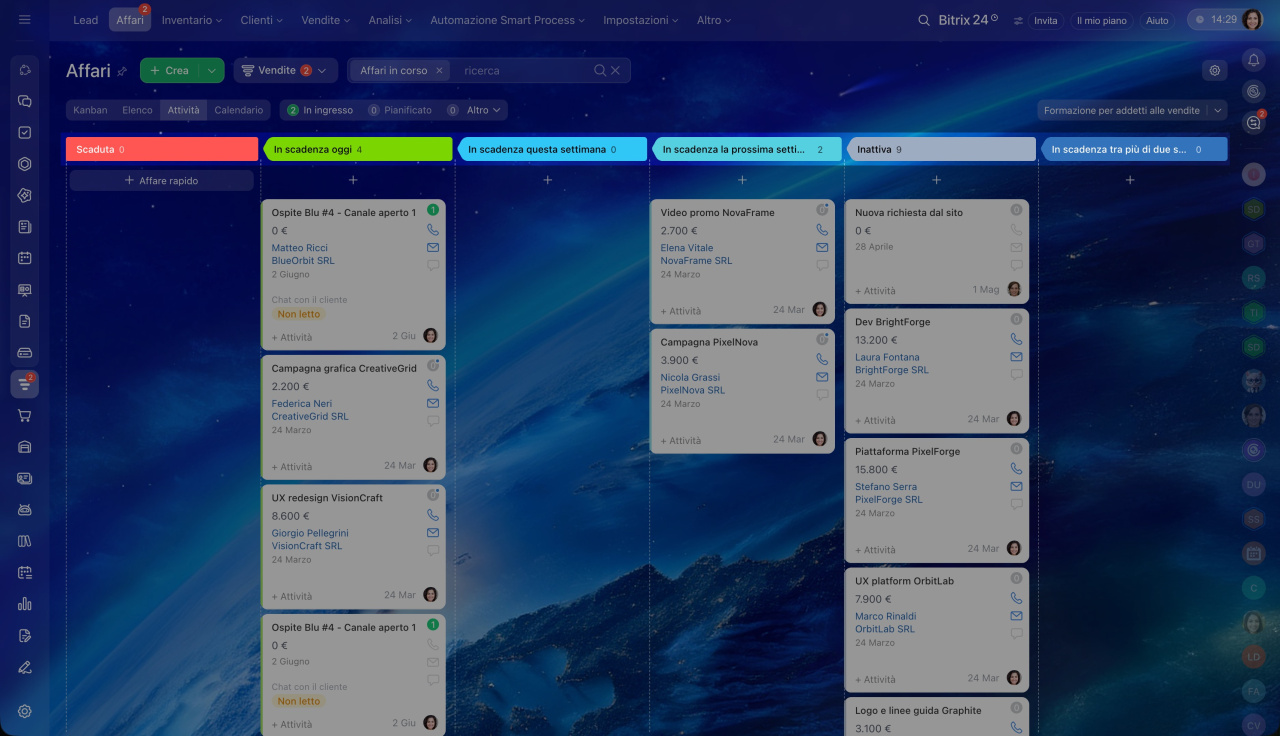The width and height of the screenshot is (1280, 736).
Task: Click the phone icon on UX platform OrbitLab card
Action: point(1016,598)
